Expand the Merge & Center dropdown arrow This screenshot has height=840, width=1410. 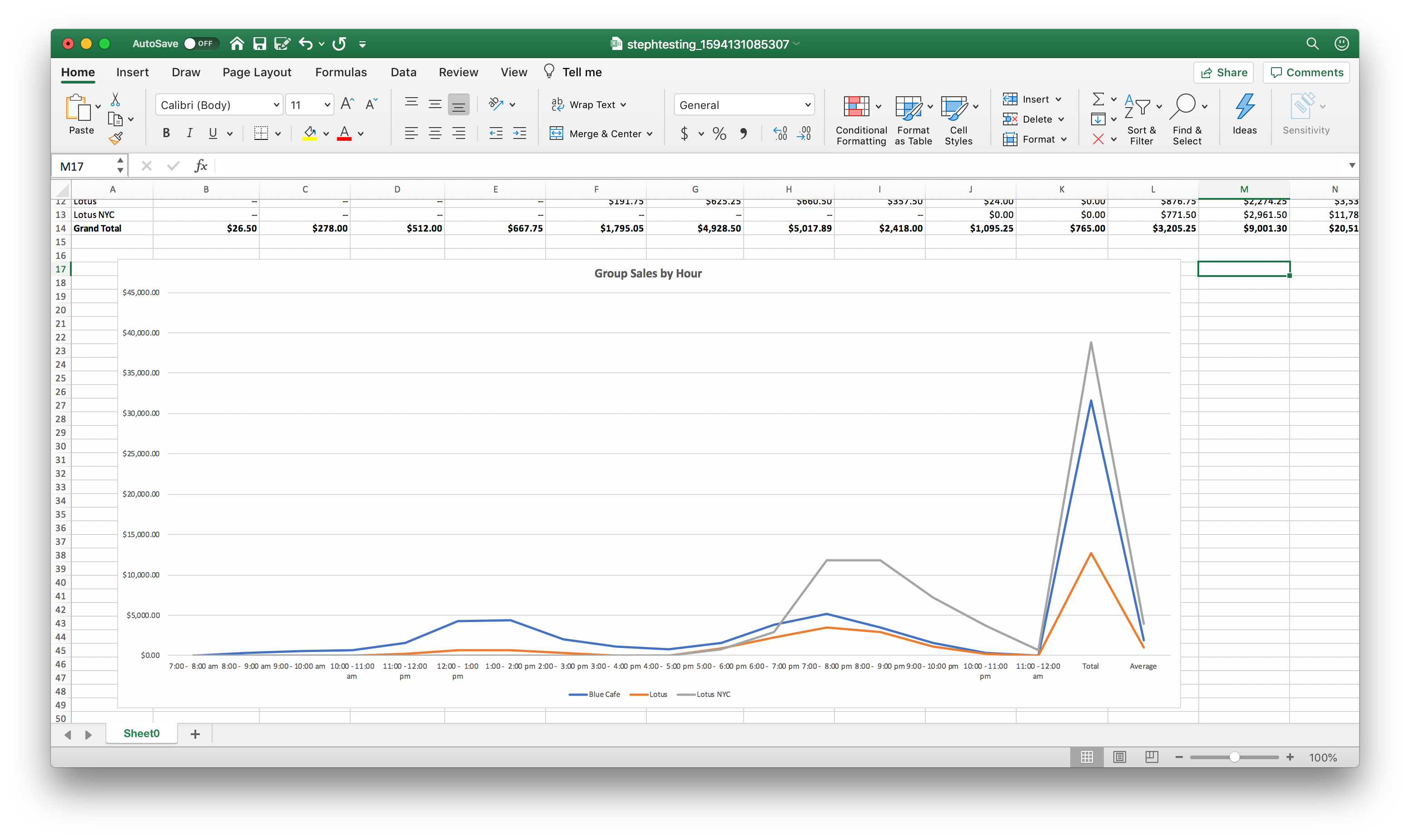pos(650,134)
